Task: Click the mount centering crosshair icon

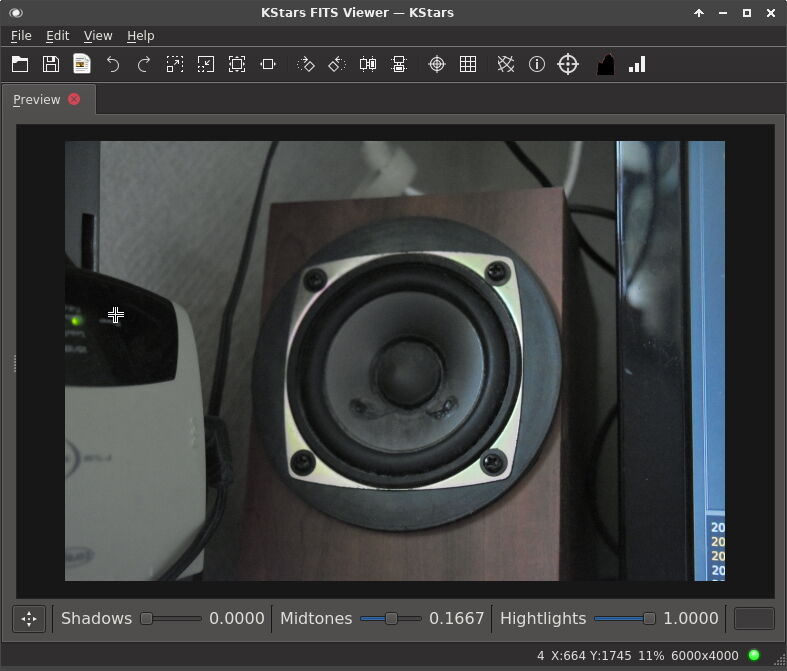Action: 568,64
